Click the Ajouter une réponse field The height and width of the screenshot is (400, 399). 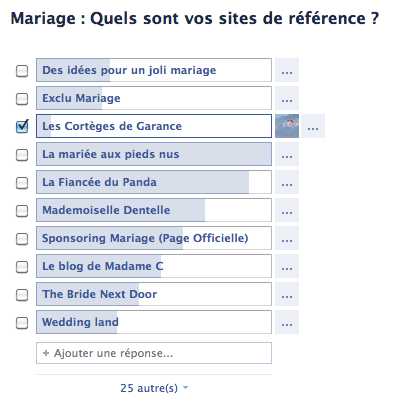154,353
